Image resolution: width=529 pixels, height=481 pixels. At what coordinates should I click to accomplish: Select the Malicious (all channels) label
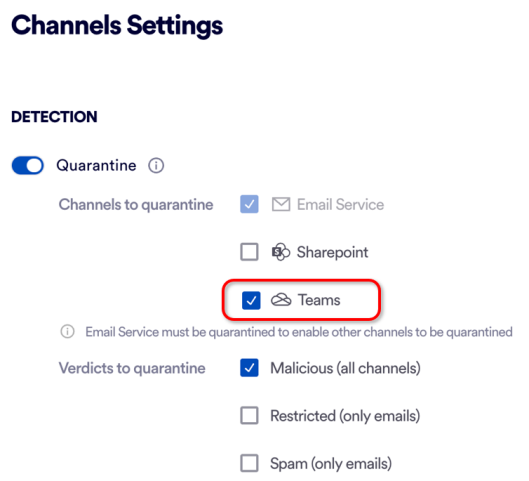tap(345, 368)
